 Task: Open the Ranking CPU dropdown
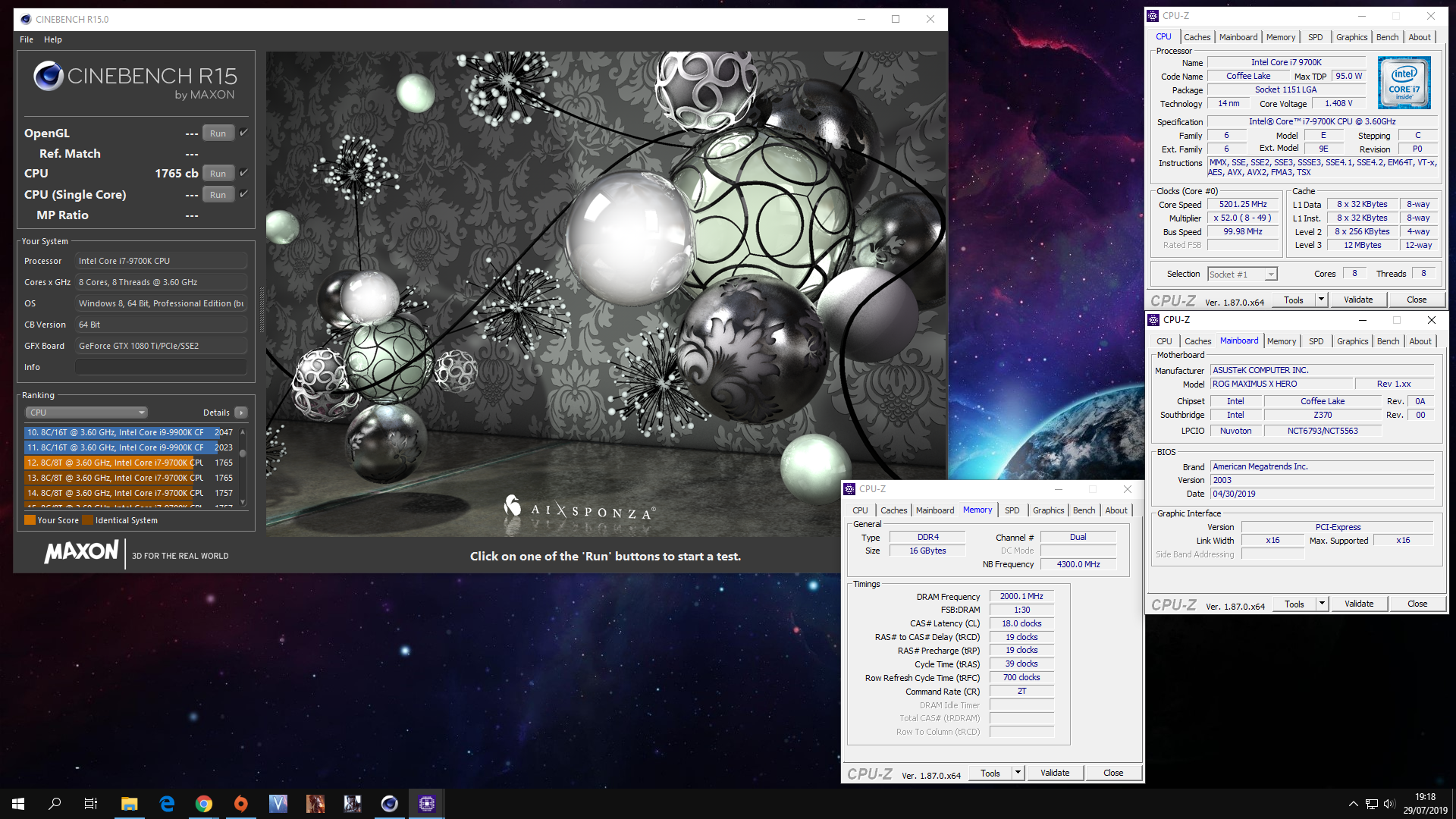click(x=86, y=413)
